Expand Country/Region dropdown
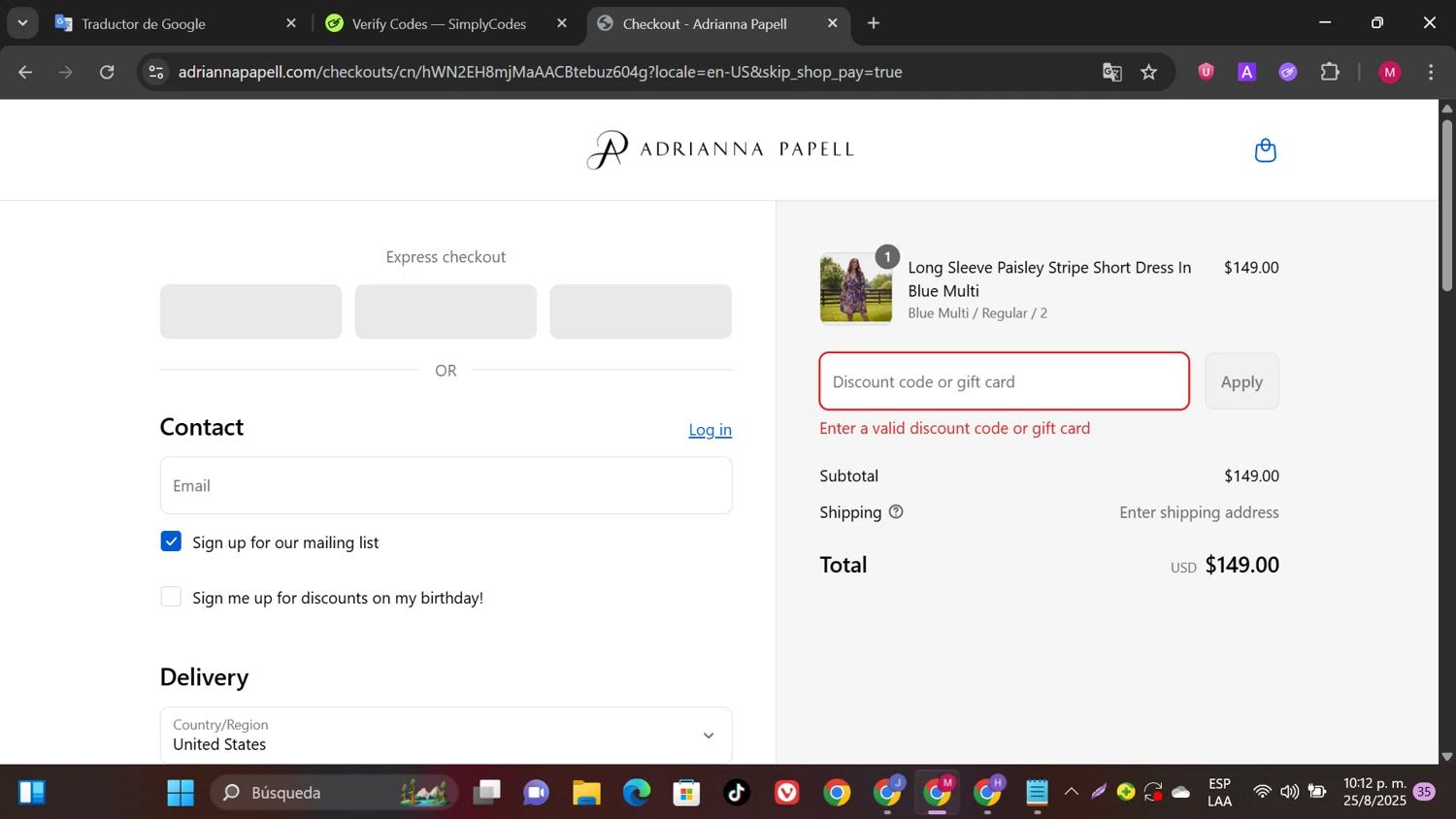This screenshot has width=1456, height=819. coord(447,736)
